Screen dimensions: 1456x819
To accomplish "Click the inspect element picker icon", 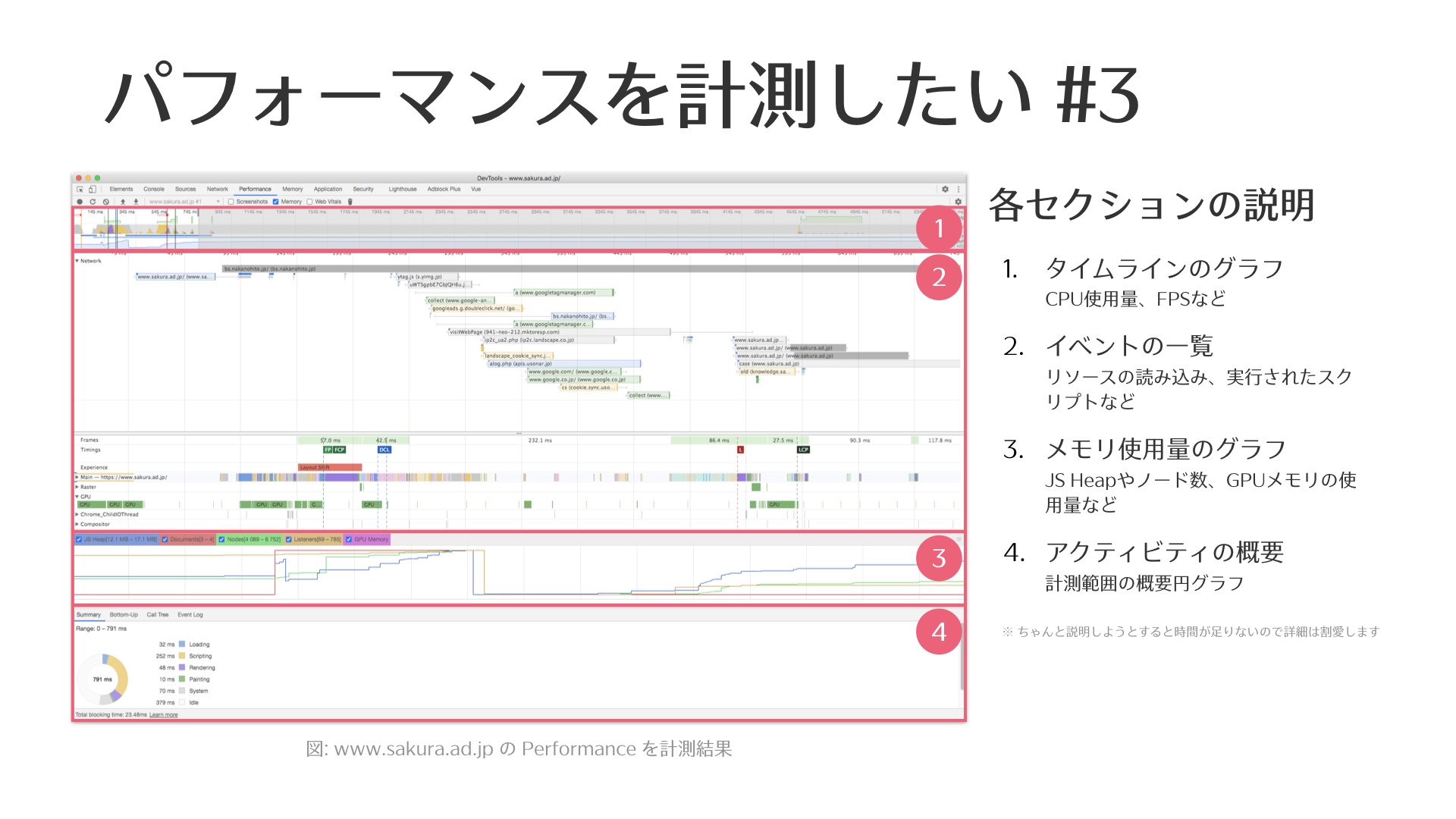I will [80, 190].
